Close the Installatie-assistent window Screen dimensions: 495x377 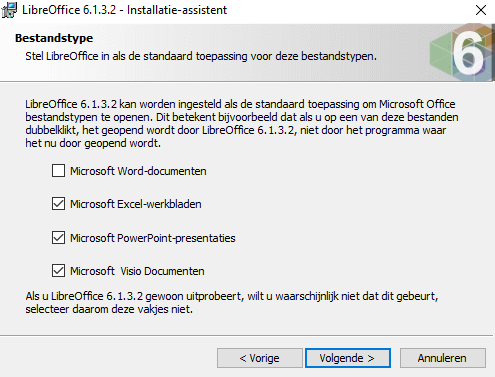481,10
